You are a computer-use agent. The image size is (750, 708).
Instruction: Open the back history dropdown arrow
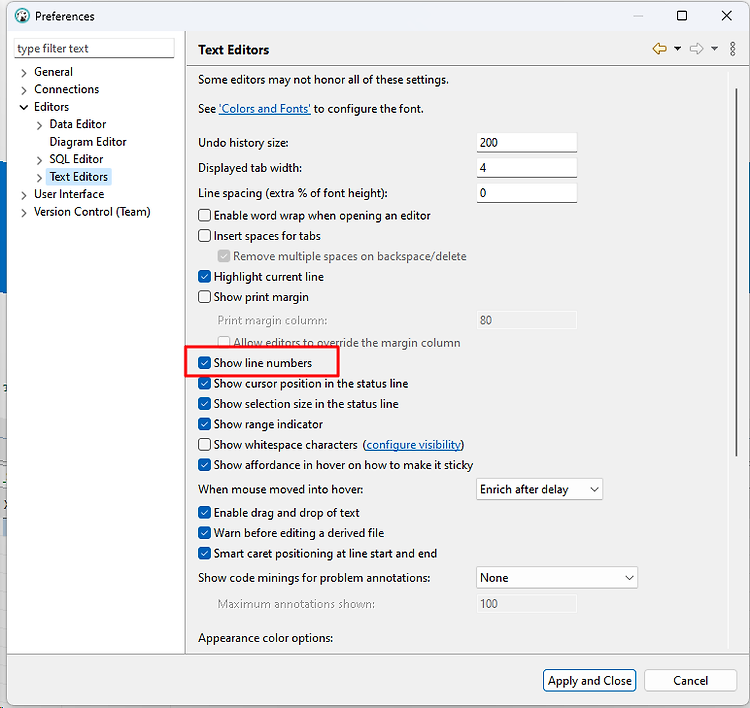point(677,49)
